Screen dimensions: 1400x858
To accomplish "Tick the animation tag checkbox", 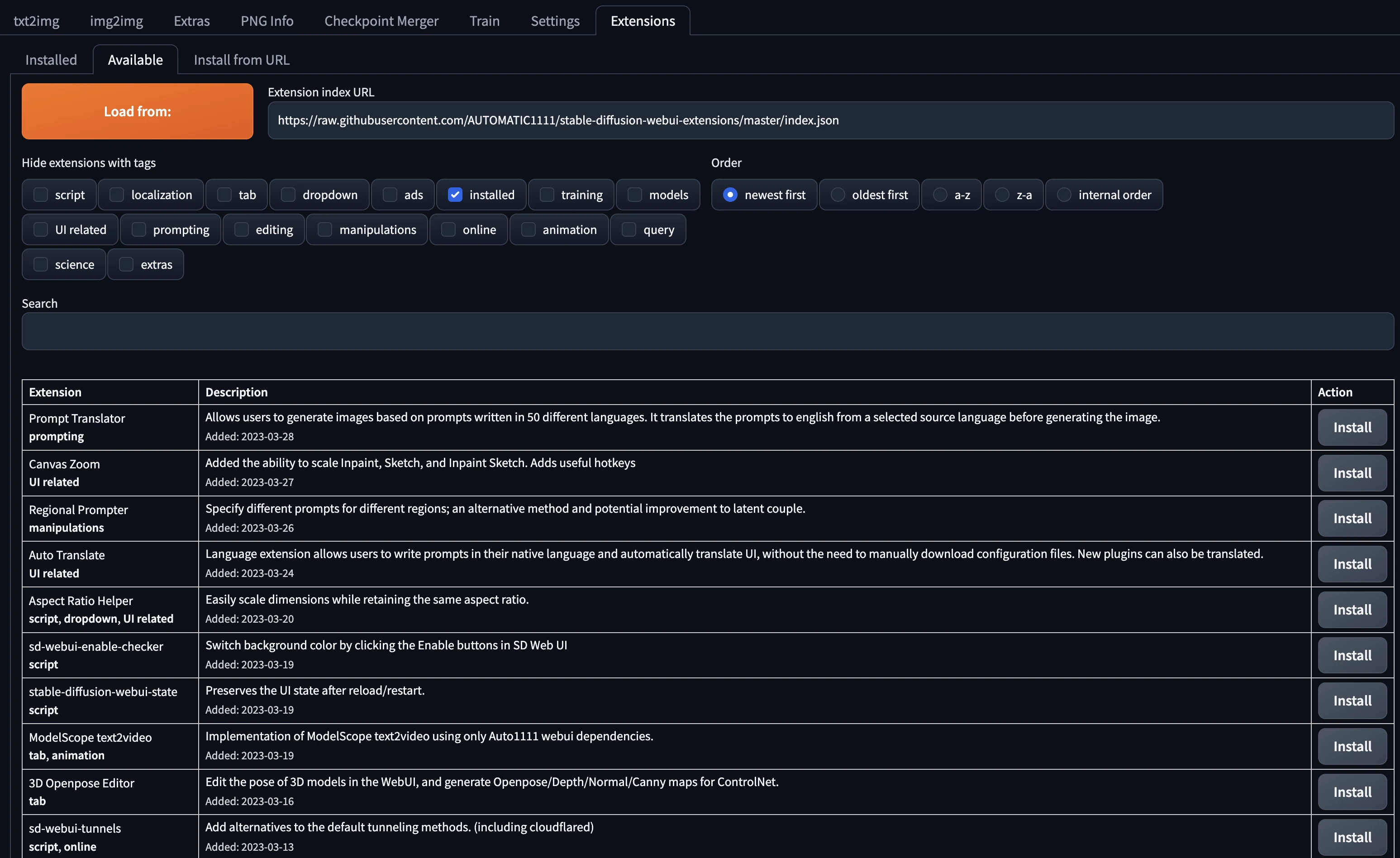I will coord(529,229).
